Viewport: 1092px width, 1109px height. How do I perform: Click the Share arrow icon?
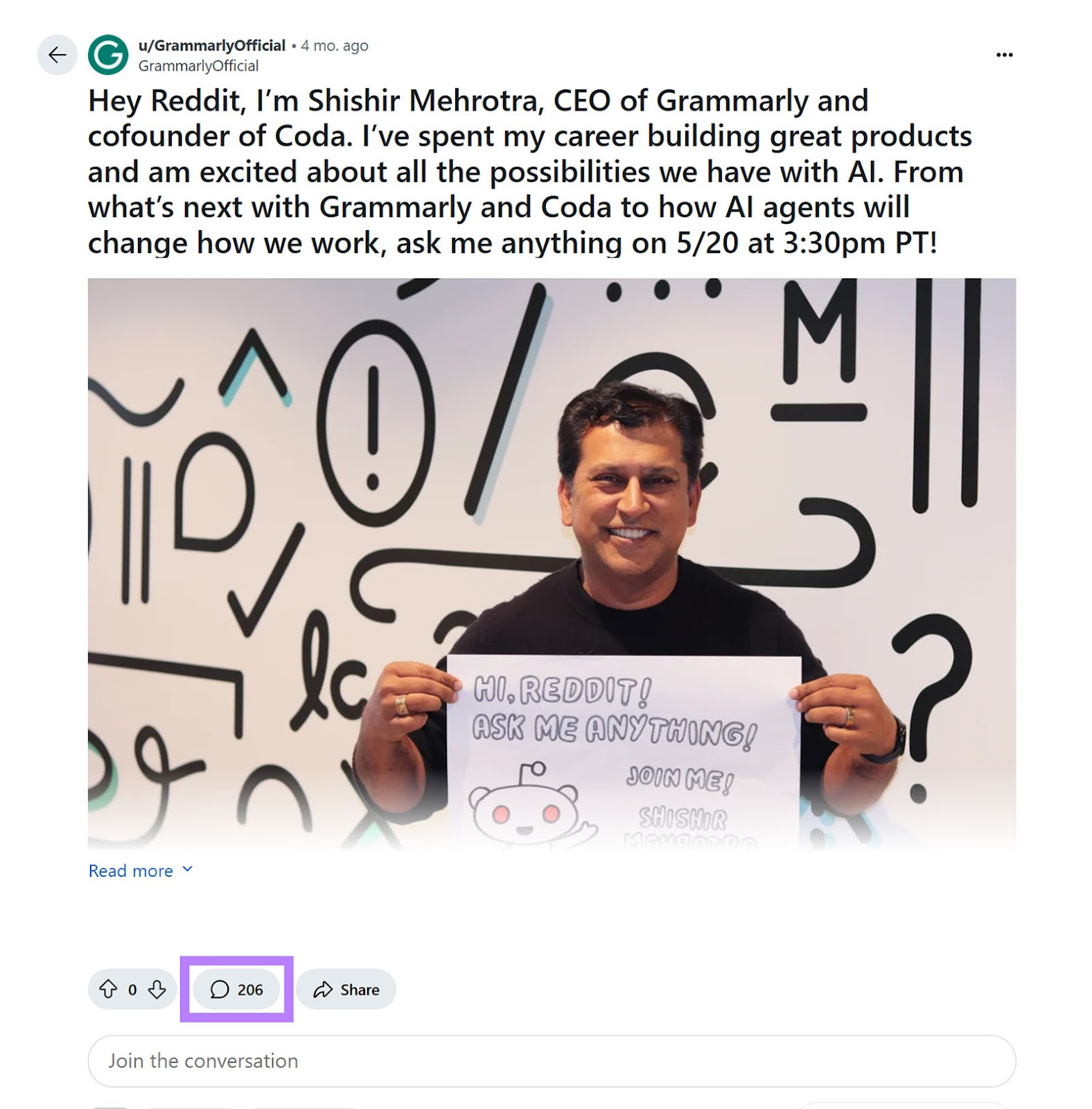[323, 990]
